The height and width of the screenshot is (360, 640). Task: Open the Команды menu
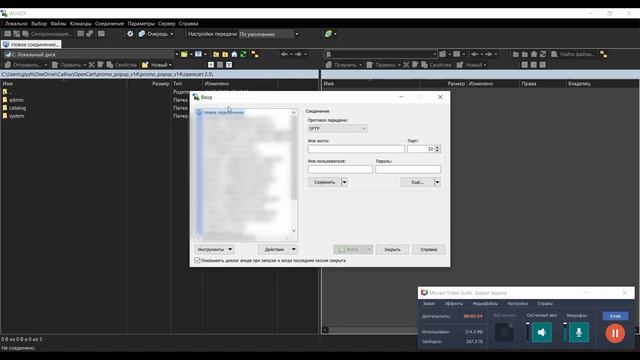(x=80, y=24)
